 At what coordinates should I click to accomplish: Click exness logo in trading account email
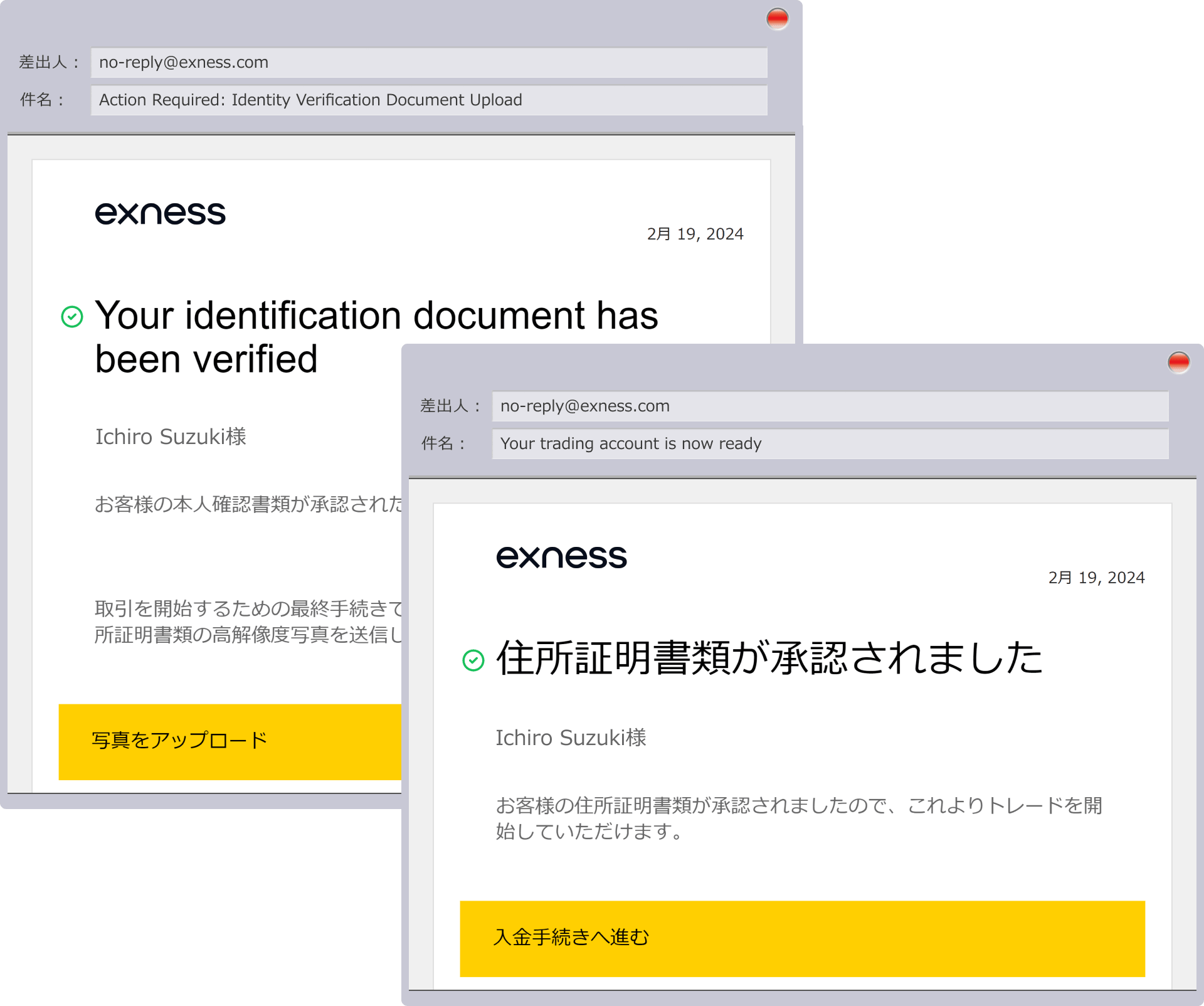point(561,557)
